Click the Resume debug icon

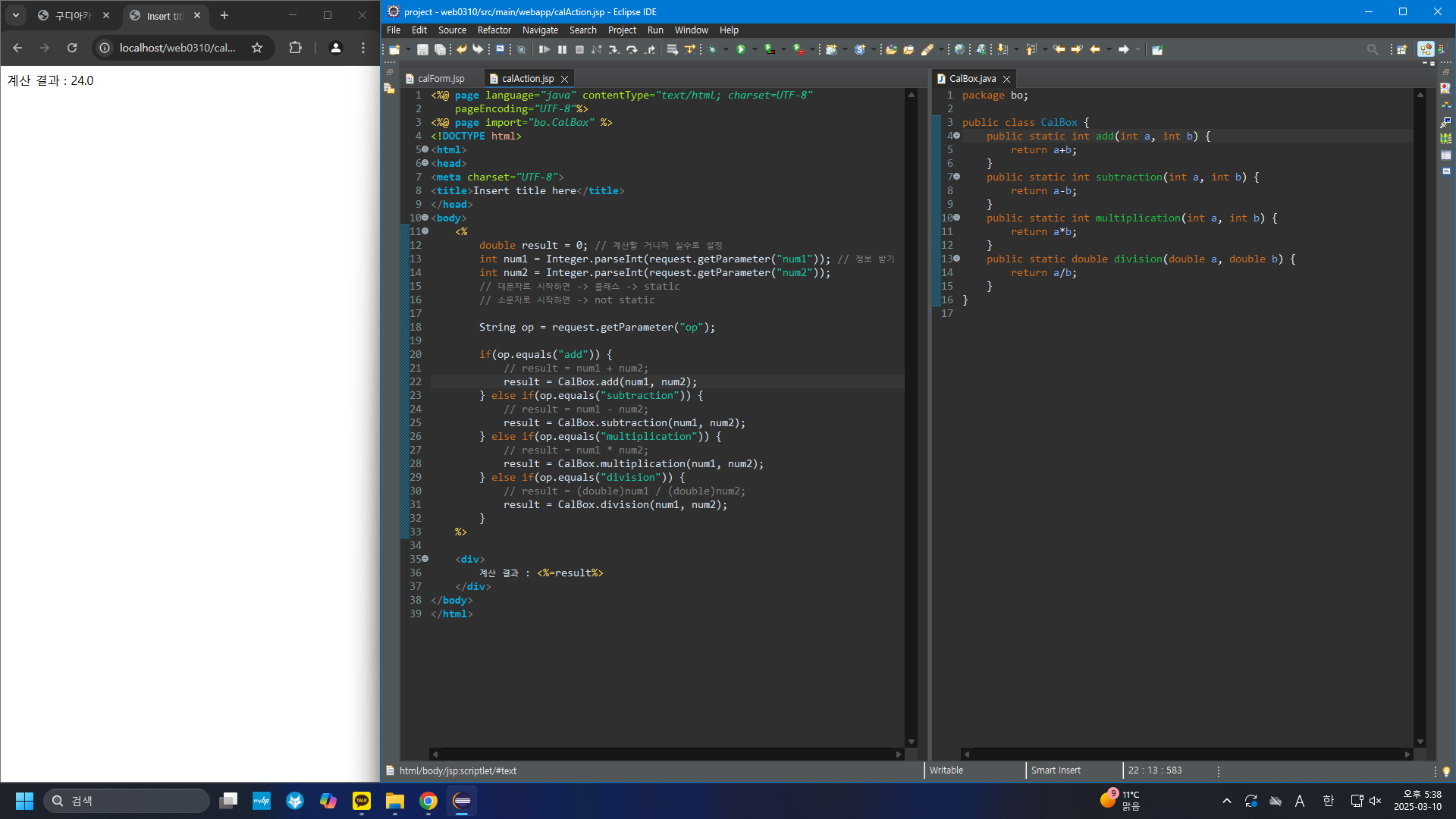(x=544, y=50)
